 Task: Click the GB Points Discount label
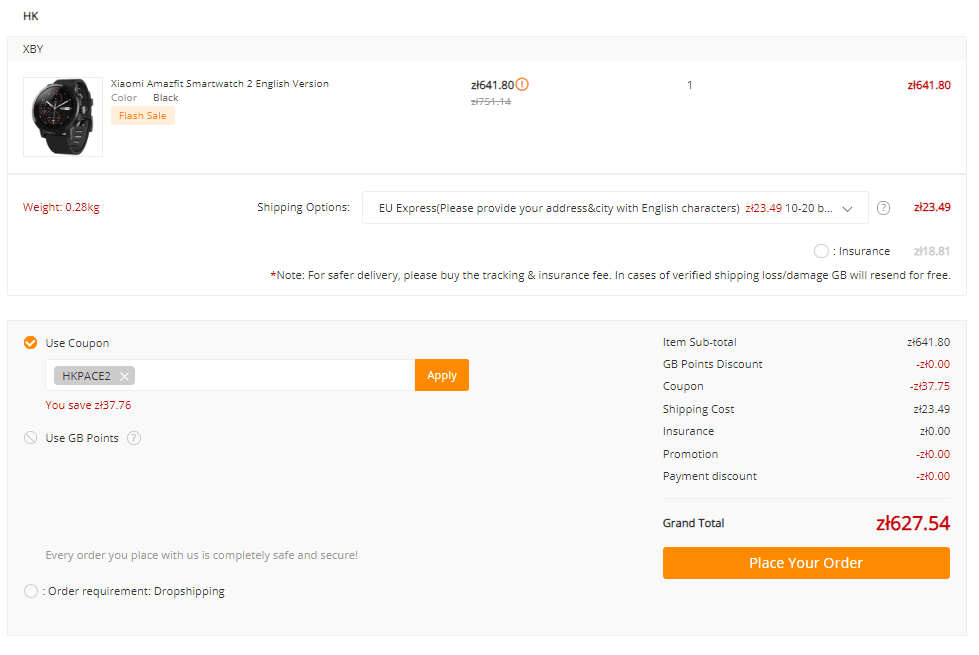click(712, 364)
